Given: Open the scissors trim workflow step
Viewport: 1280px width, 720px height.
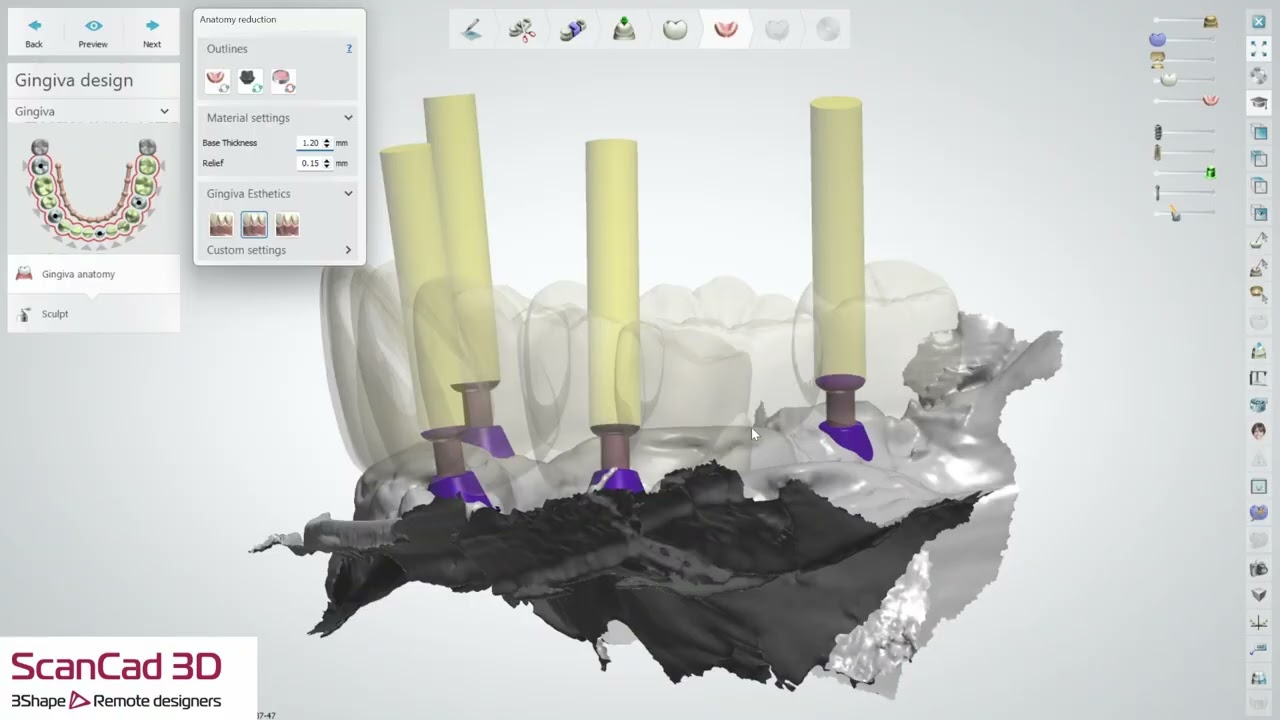Looking at the screenshot, I should pyautogui.click(x=522, y=30).
